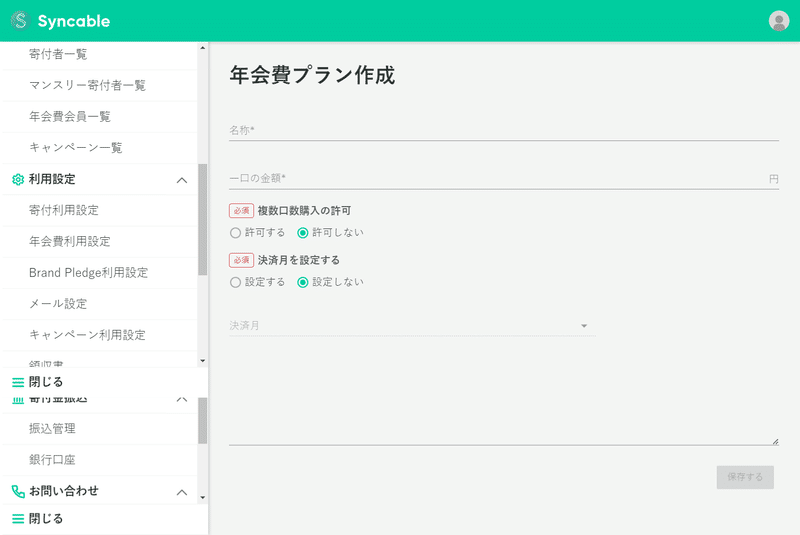Click the lower sidebar scrollbar thumb
Screen dimensions: 800x535
click(203, 421)
